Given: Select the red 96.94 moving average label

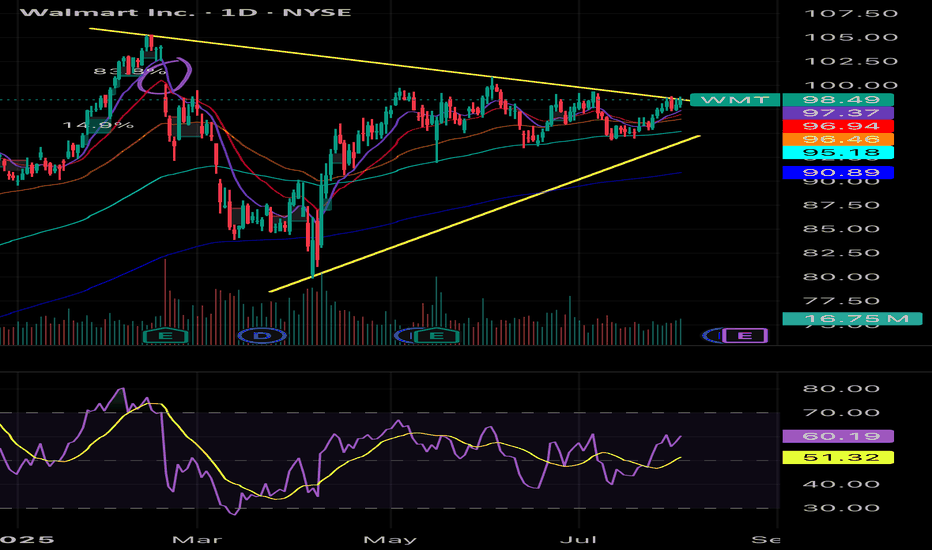Looking at the screenshot, I should coord(838,126).
